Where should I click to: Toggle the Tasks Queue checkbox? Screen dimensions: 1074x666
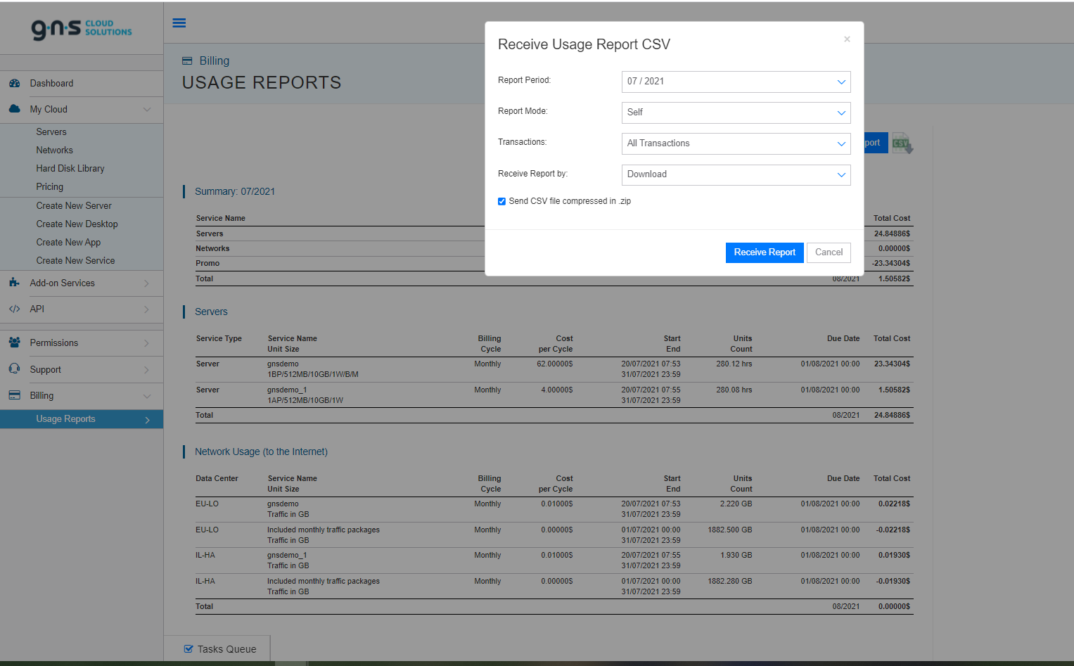click(x=189, y=649)
